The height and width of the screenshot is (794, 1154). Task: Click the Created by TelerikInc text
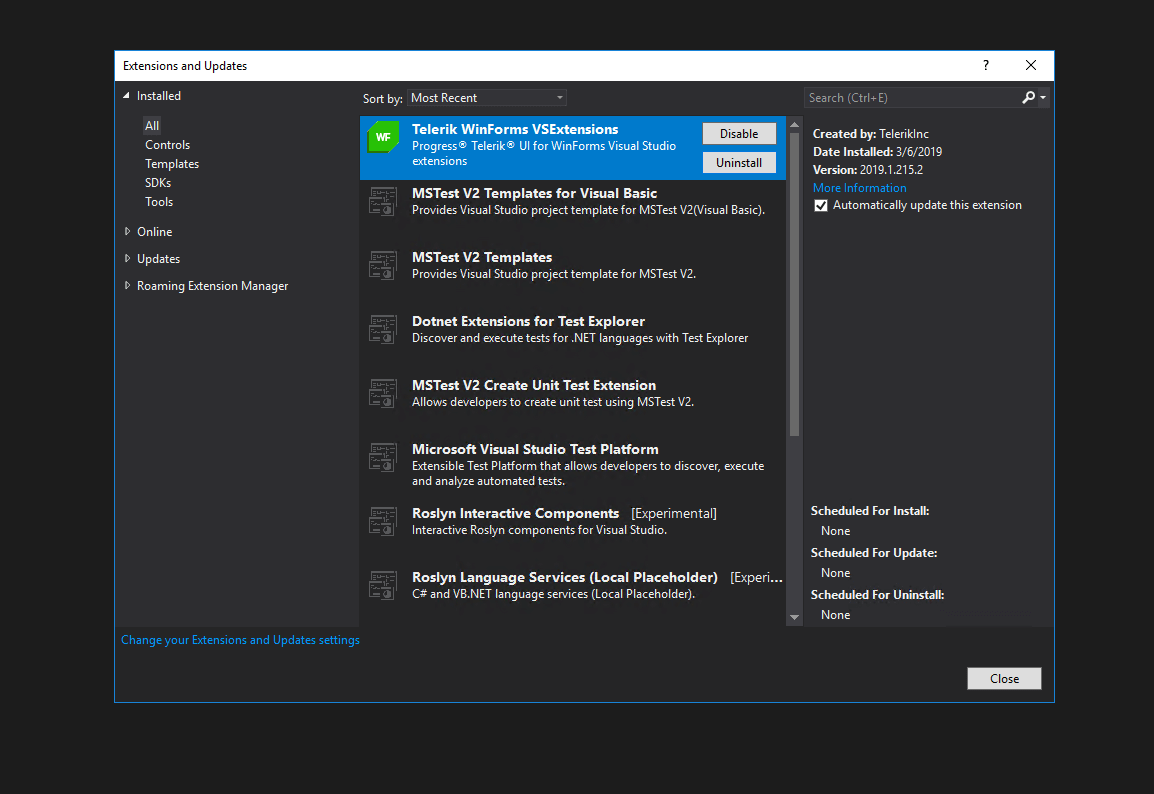click(871, 134)
